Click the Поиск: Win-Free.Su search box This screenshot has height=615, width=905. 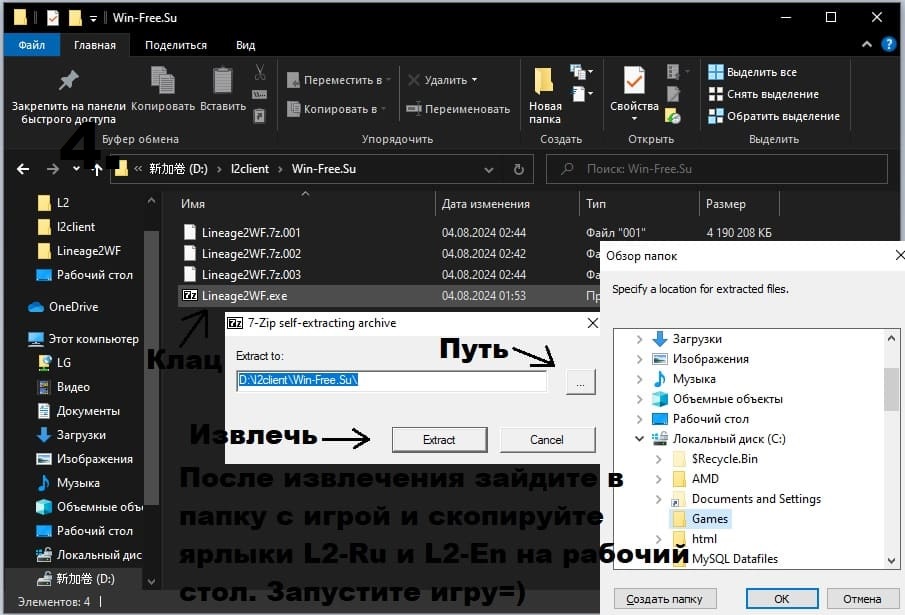[717, 169]
